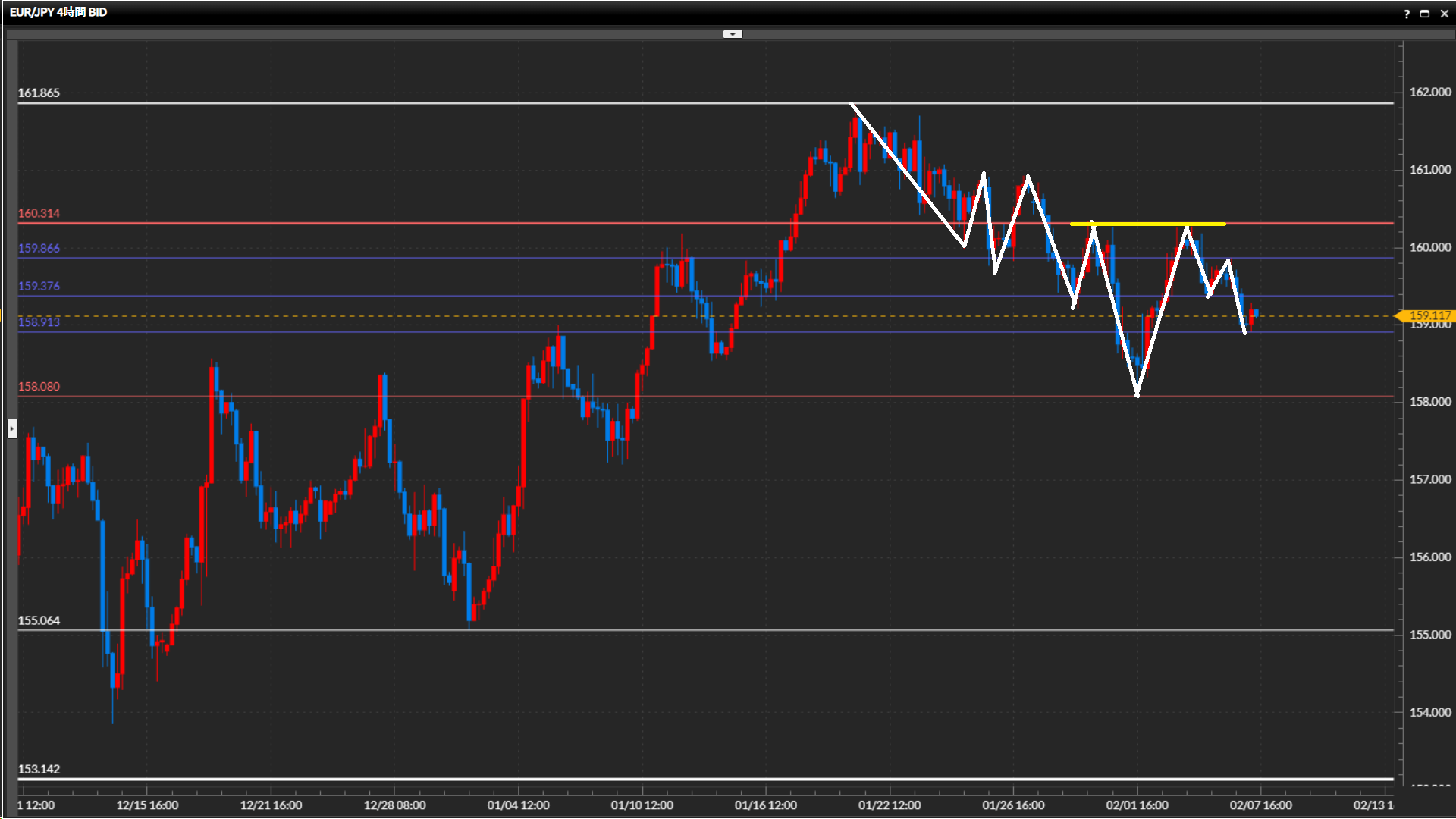Select the blue 159.866 line label
Screen dimensions: 1456x819
(39, 249)
